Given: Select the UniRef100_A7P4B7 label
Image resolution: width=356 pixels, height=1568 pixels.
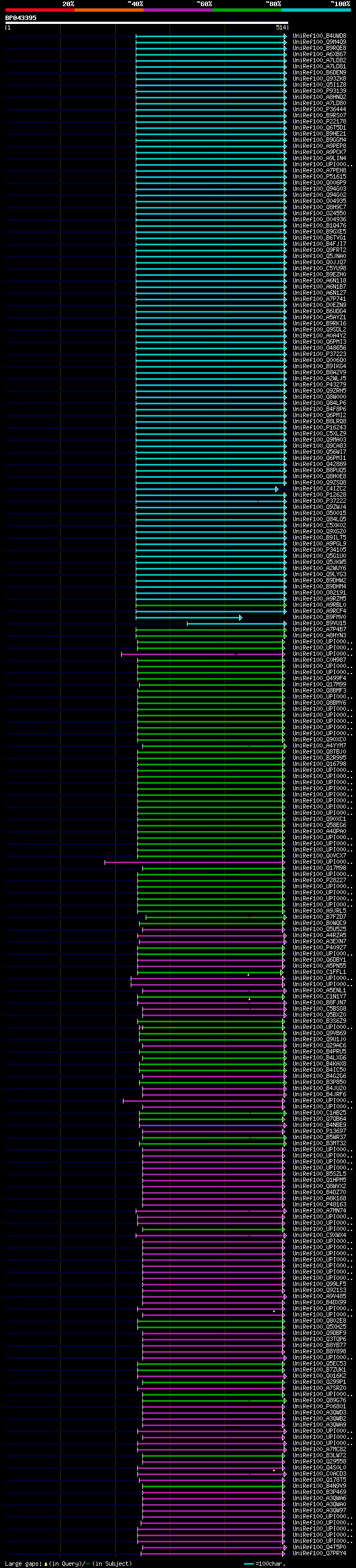Looking at the screenshot, I should pyautogui.click(x=319, y=630).
